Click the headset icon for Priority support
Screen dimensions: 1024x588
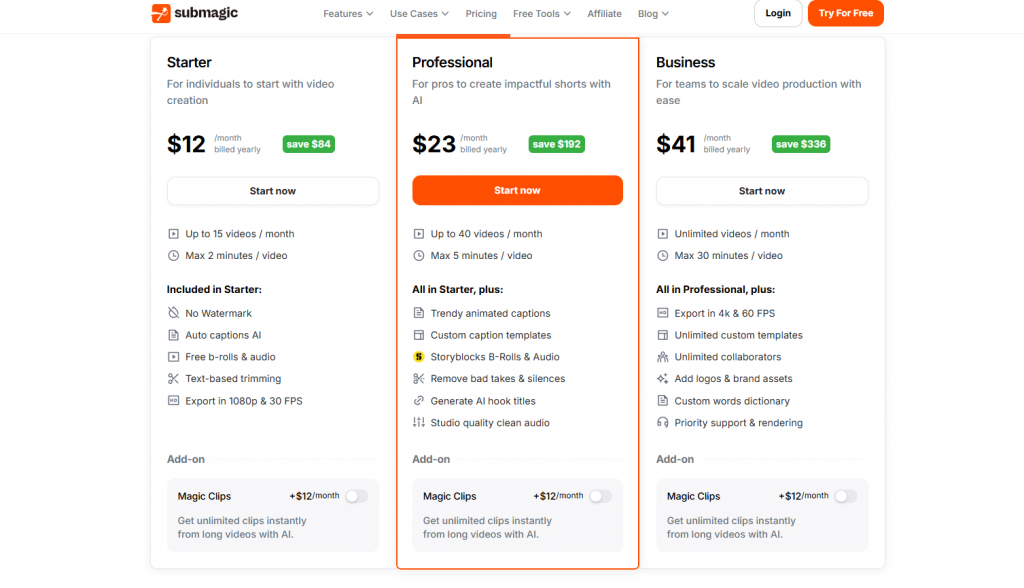coord(662,423)
